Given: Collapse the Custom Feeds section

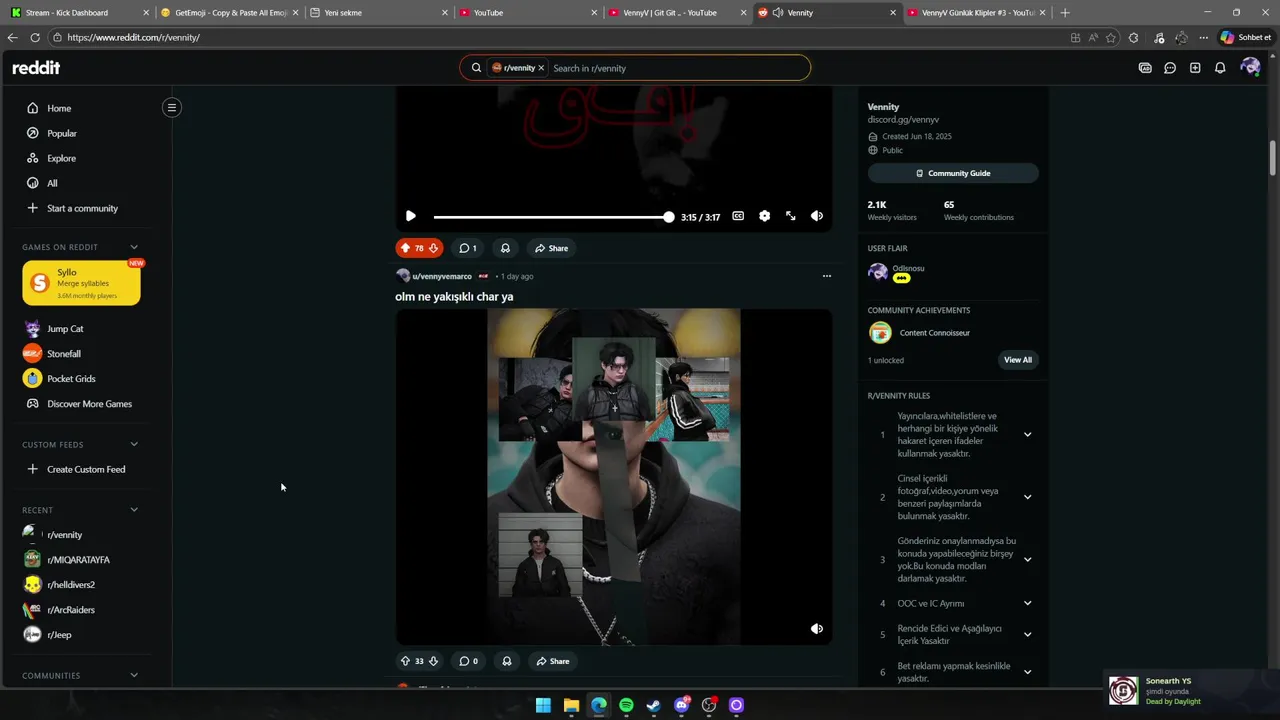Looking at the screenshot, I should (x=134, y=444).
